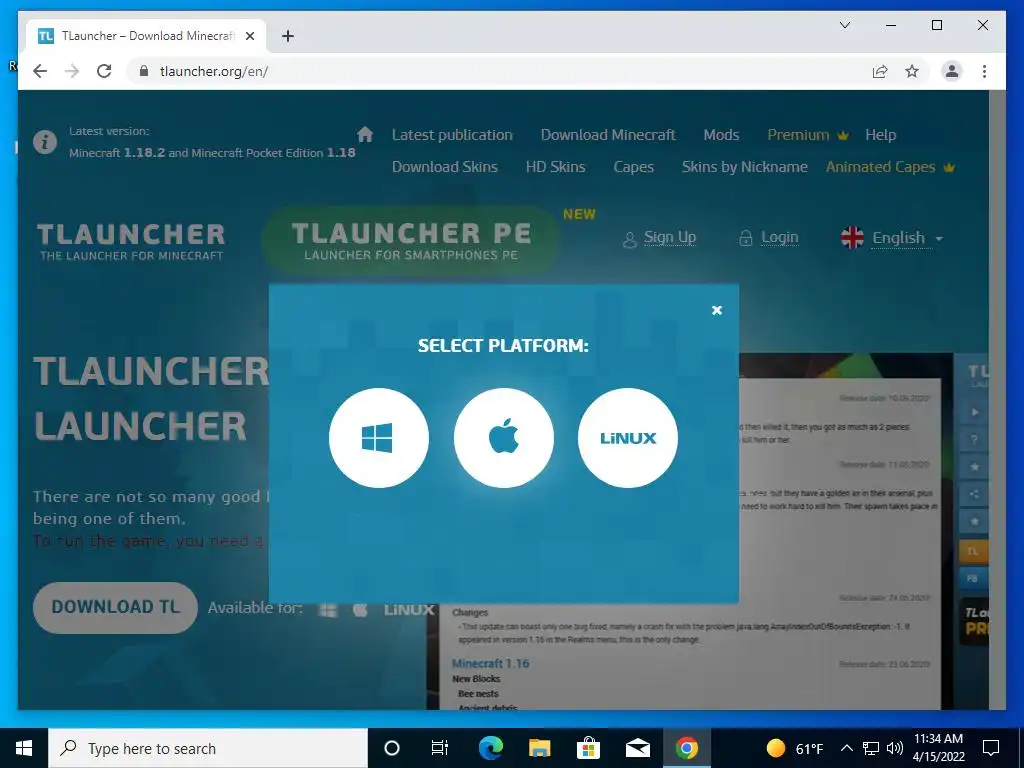
Task: Open the Chrome tab search chevron
Action: (x=844, y=25)
